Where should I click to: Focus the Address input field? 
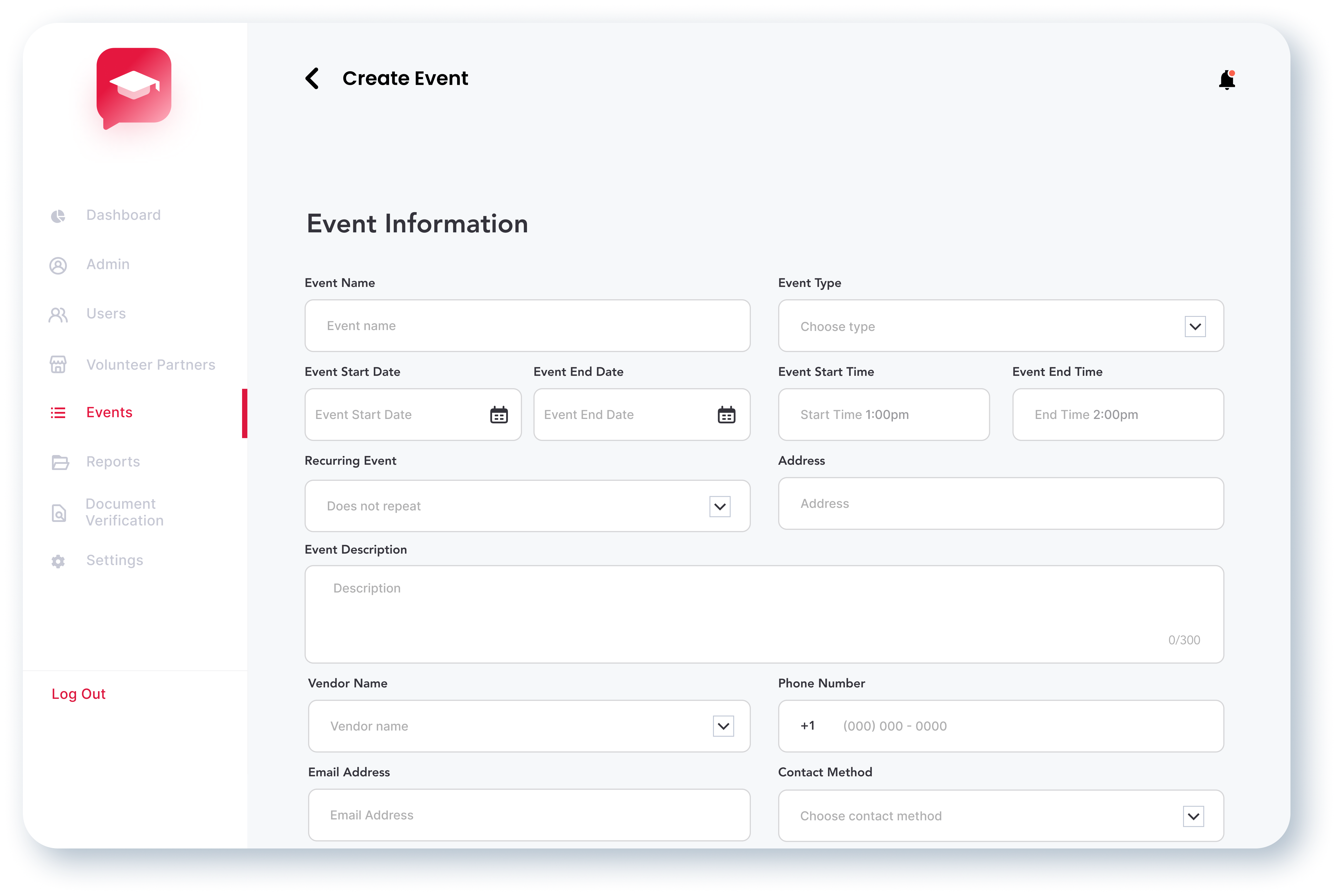(1000, 503)
